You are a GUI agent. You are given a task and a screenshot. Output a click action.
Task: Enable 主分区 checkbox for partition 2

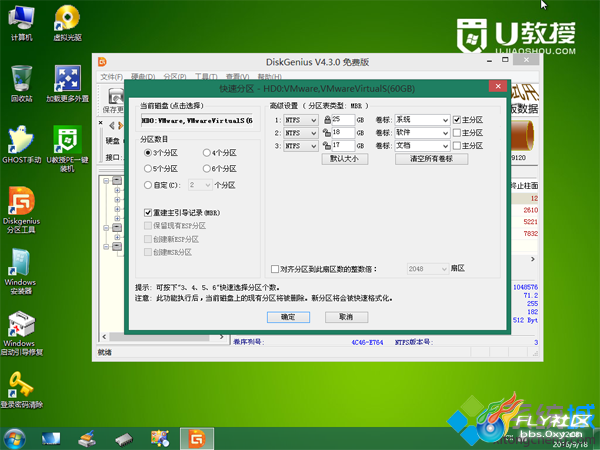tap(457, 133)
